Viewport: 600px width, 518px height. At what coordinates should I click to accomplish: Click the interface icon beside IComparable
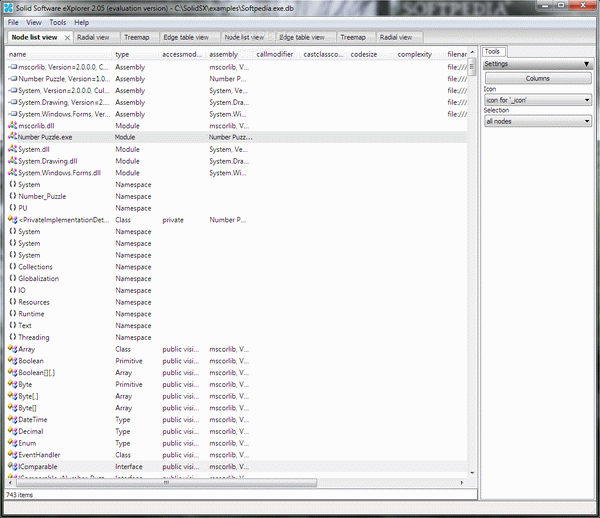pos(13,466)
